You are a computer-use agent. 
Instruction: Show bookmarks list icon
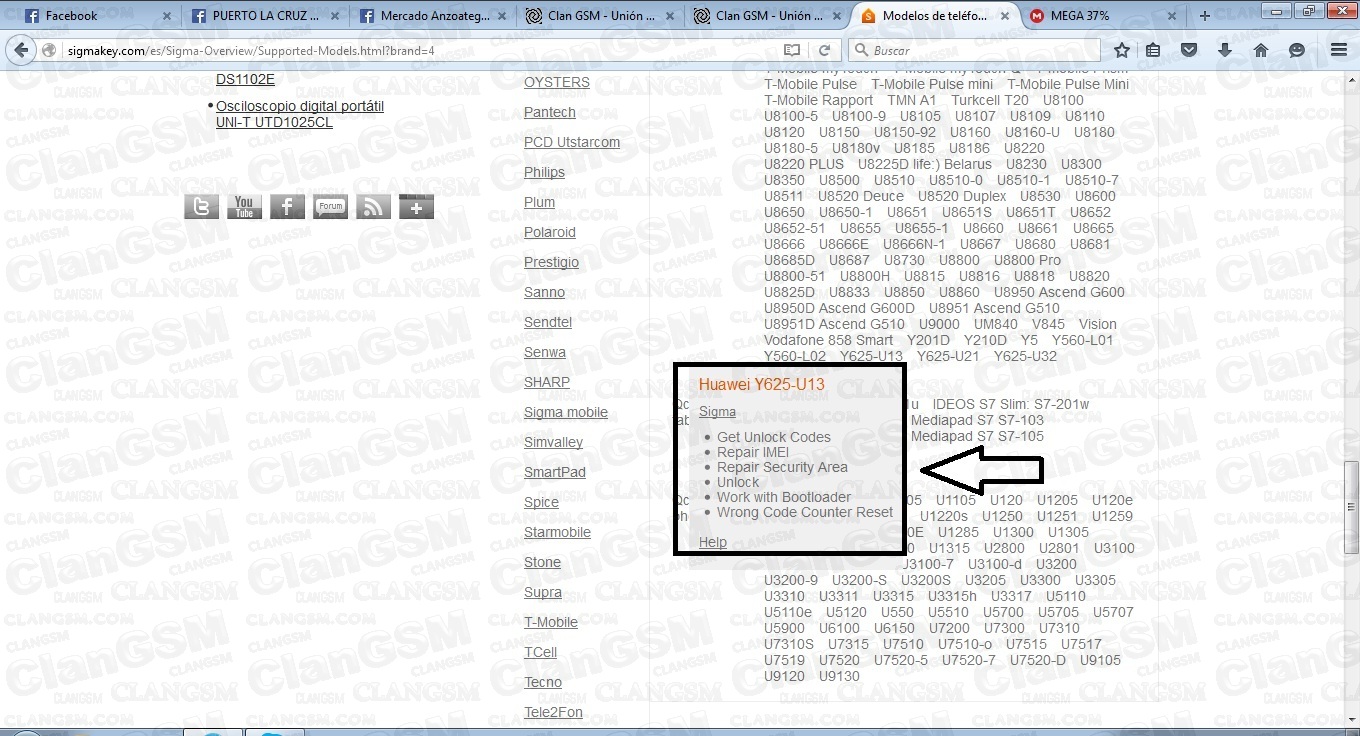click(x=1154, y=50)
